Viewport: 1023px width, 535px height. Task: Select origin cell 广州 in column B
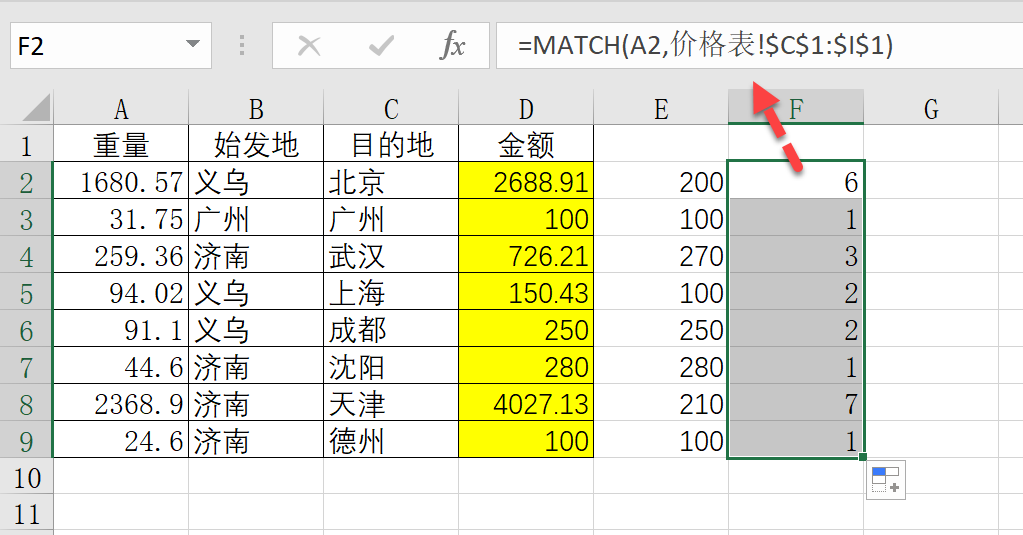click(256, 218)
